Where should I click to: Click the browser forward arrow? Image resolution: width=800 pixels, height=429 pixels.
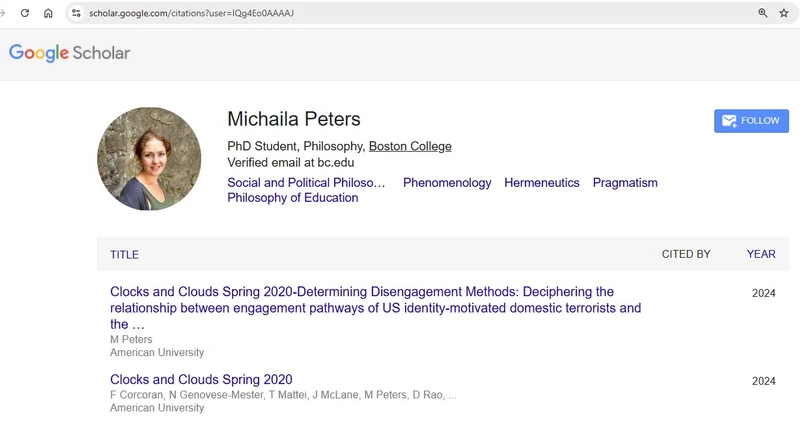tap(3, 13)
